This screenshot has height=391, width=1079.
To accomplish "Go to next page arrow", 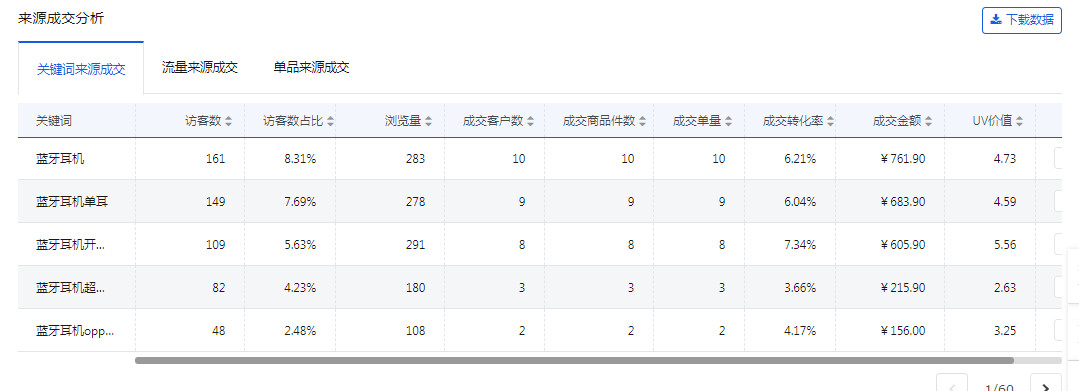I will [1045, 384].
